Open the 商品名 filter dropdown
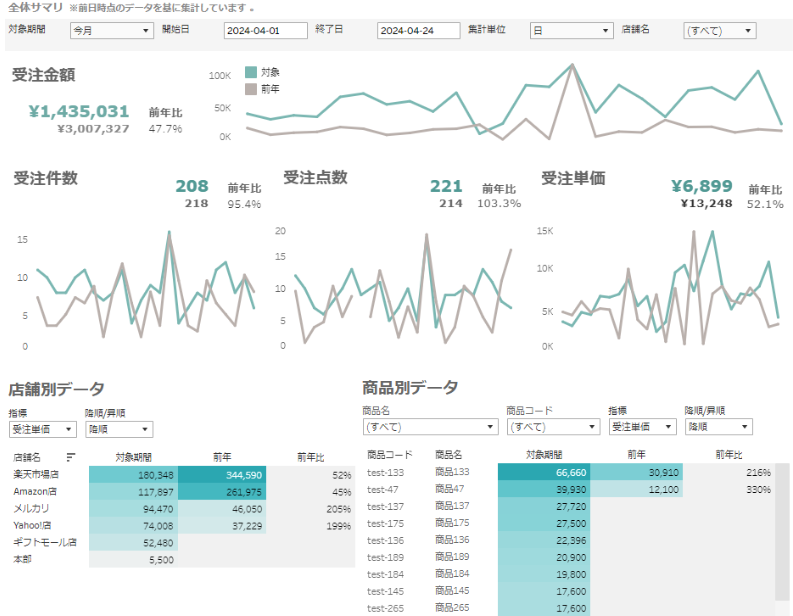The image size is (793, 616). [430, 427]
